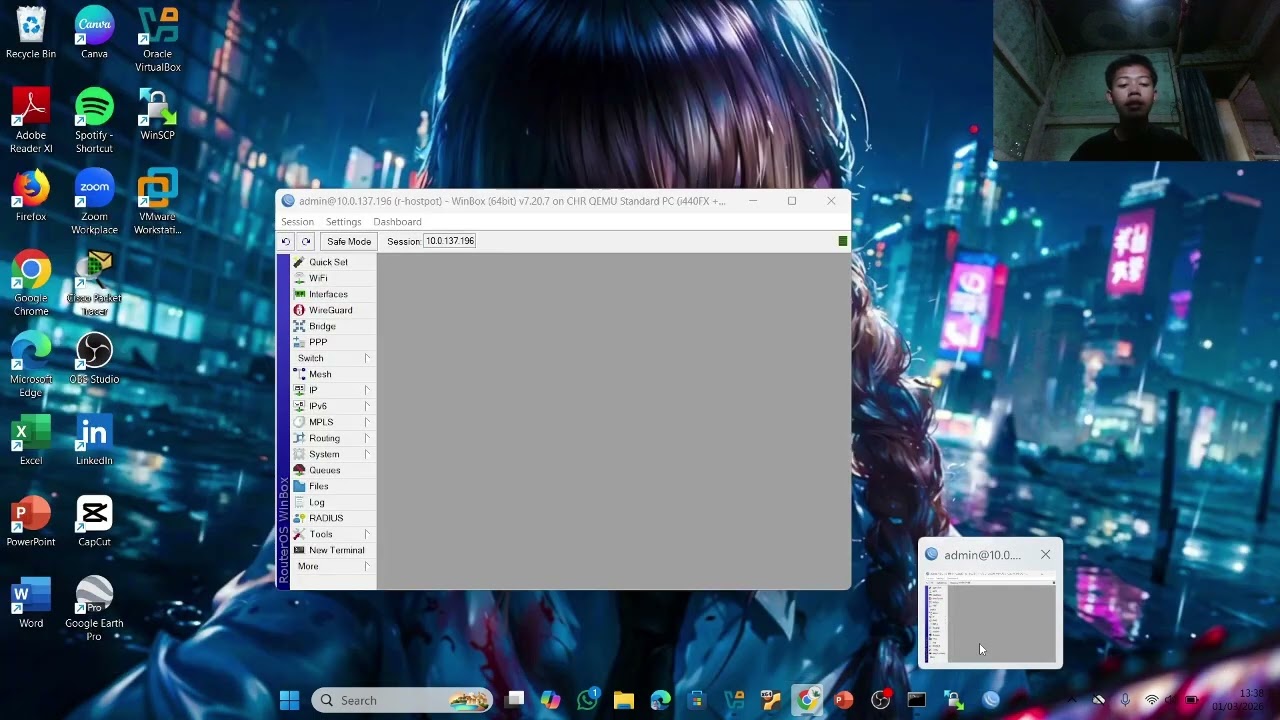Open the Windows Start menu

(x=289, y=700)
